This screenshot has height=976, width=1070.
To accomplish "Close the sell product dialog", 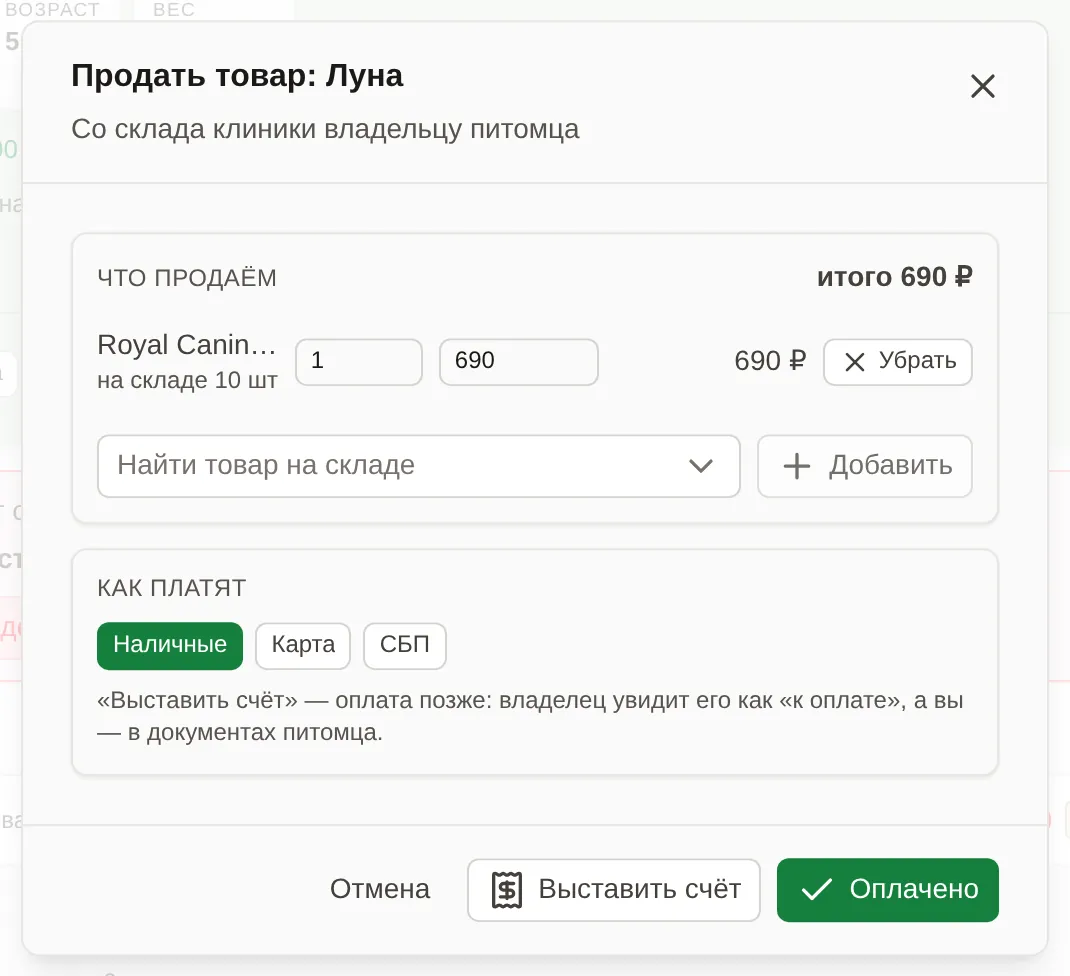I will point(983,86).
